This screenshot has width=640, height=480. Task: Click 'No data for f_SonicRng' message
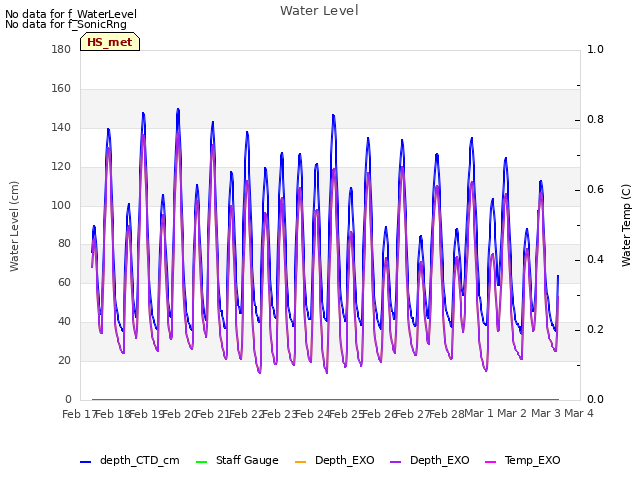coord(66,24)
